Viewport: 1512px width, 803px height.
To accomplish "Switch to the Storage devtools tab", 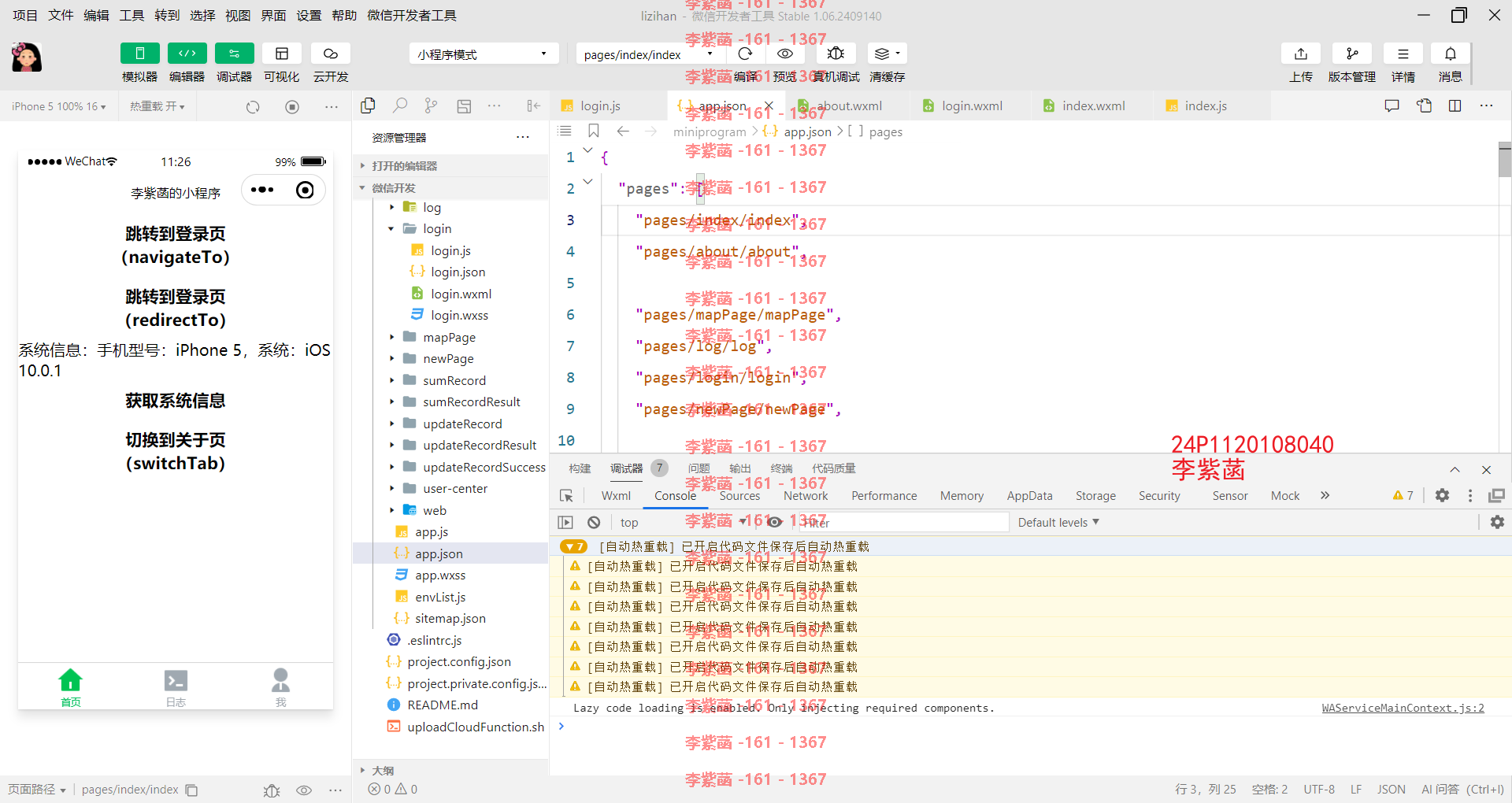I will pyautogui.click(x=1095, y=496).
